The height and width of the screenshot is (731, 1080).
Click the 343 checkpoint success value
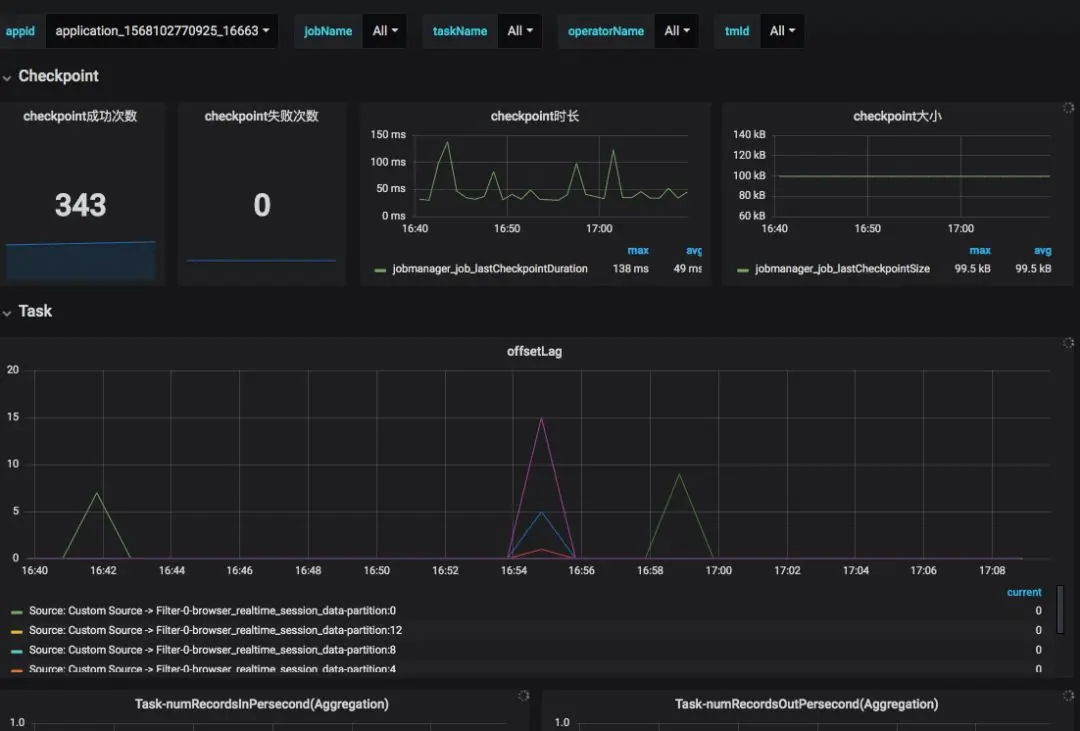point(81,205)
